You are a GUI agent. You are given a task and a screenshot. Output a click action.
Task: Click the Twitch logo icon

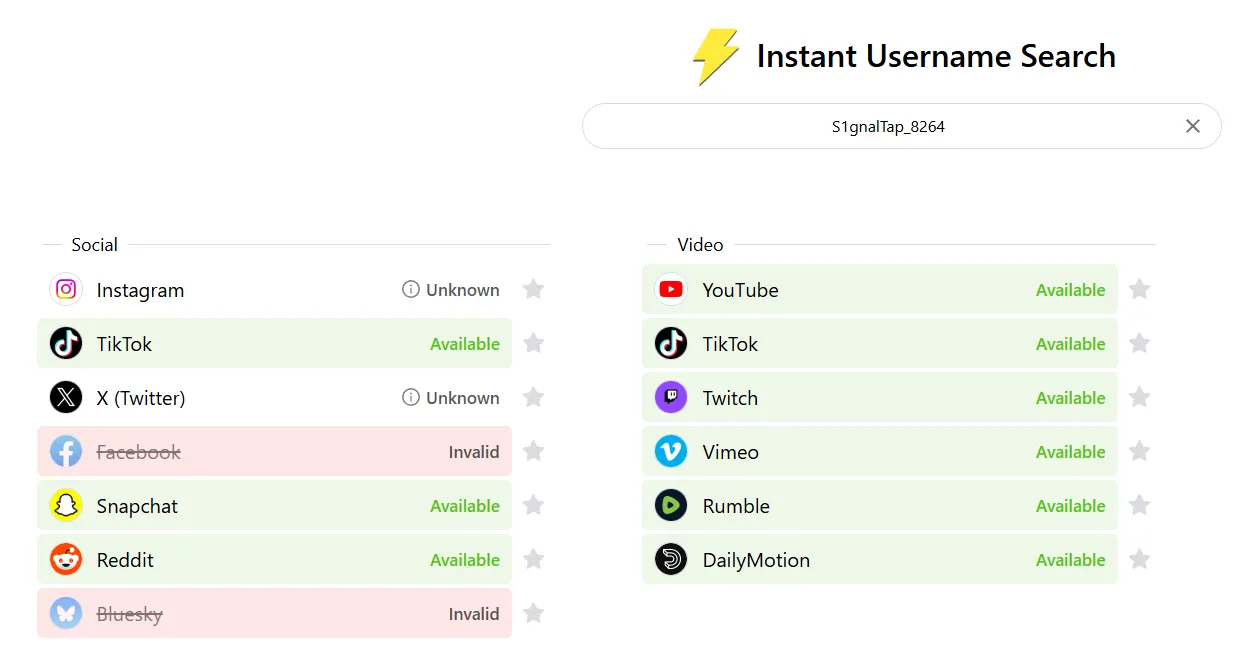pos(671,398)
